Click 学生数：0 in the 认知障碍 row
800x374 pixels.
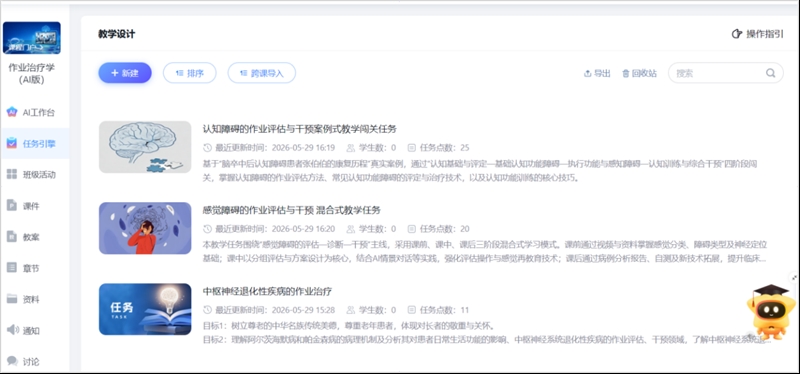[x=377, y=148]
